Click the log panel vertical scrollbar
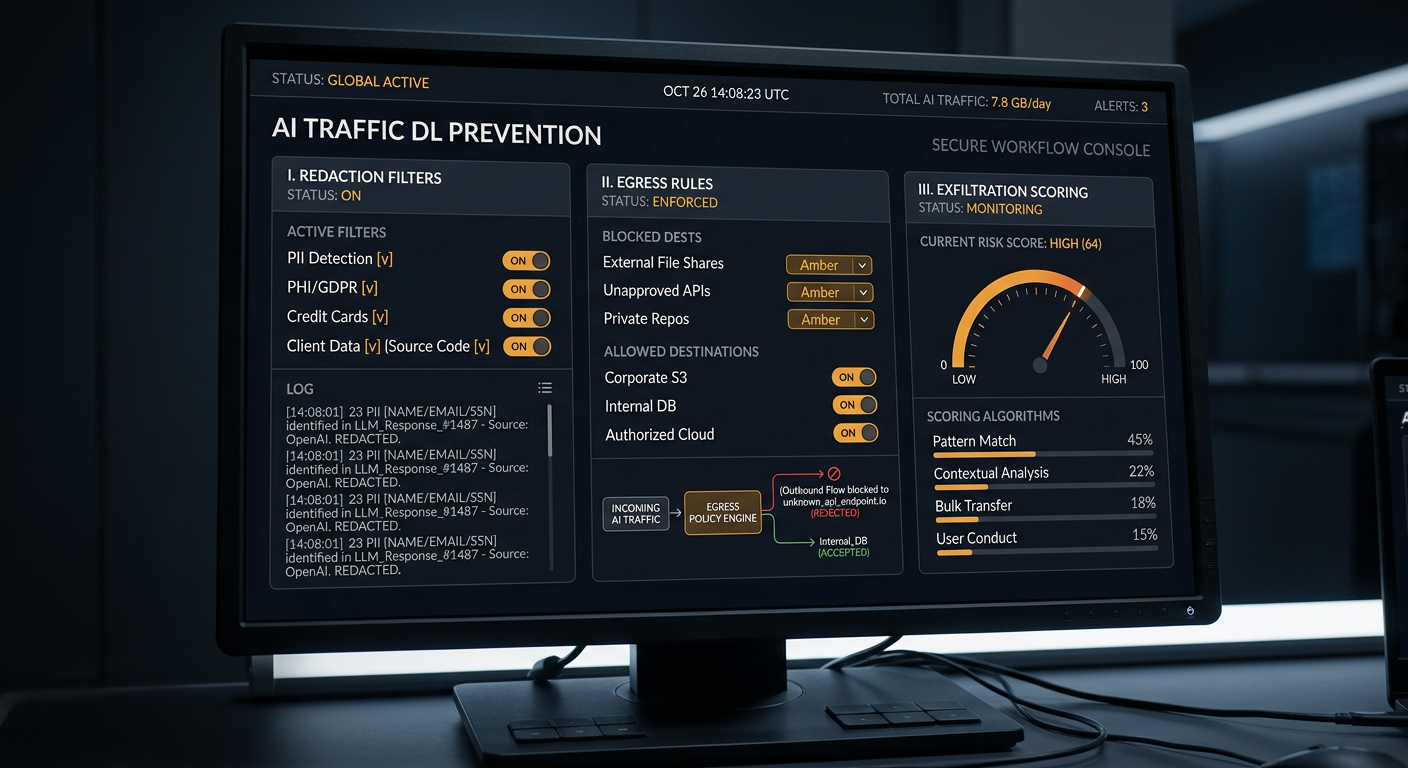 coord(549,486)
